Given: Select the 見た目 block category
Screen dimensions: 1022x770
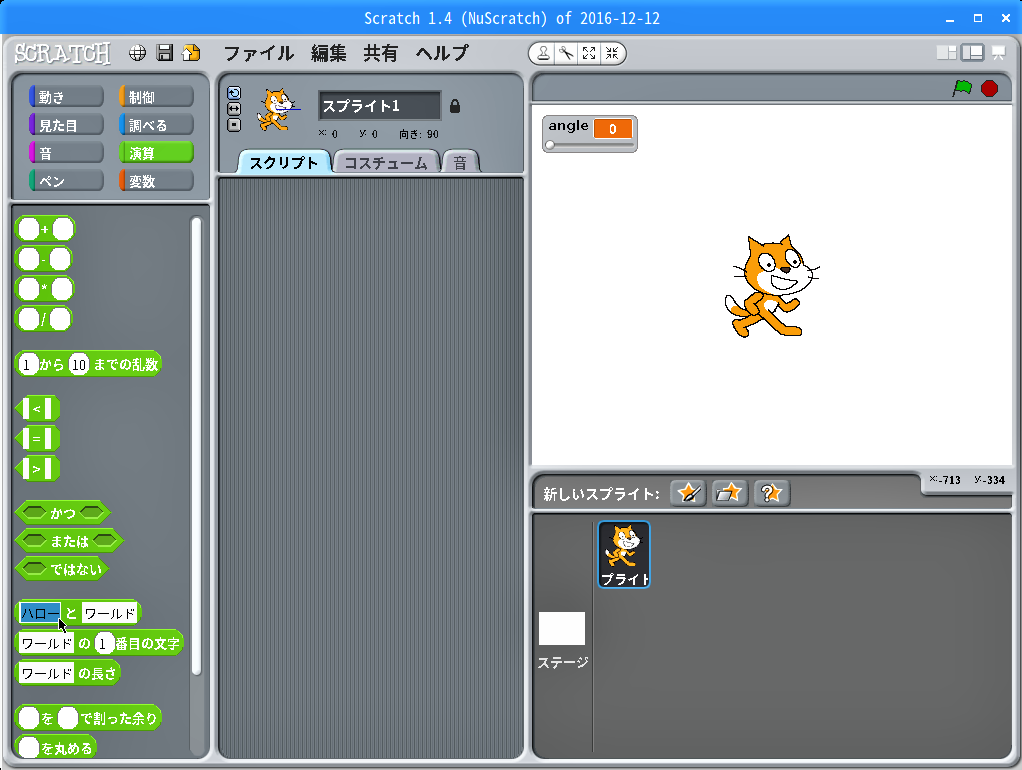Looking at the screenshot, I should pyautogui.click(x=66, y=125).
